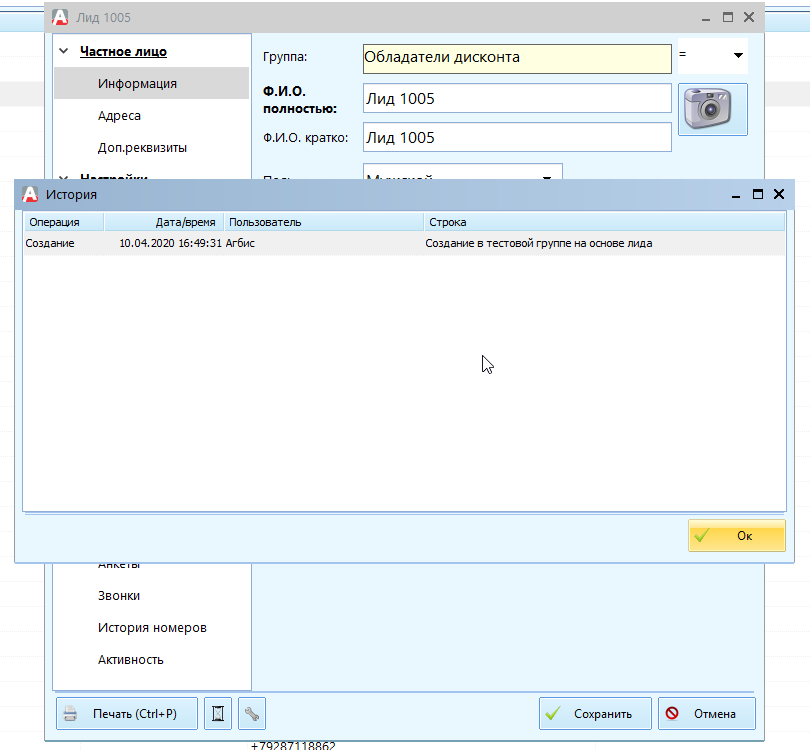Click the Частное лицо heading

point(123,52)
